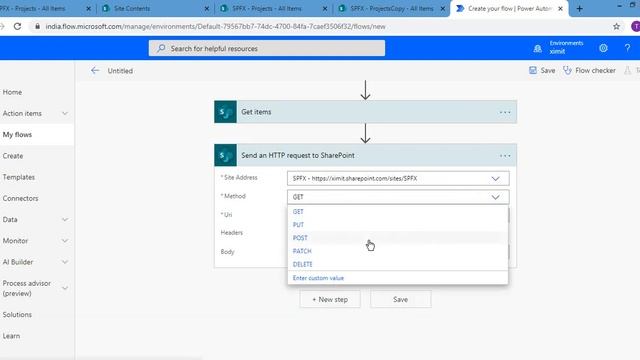The width and height of the screenshot is (640, 360).
Task: Open the settings gear in the header
Action: click(603, 48)
